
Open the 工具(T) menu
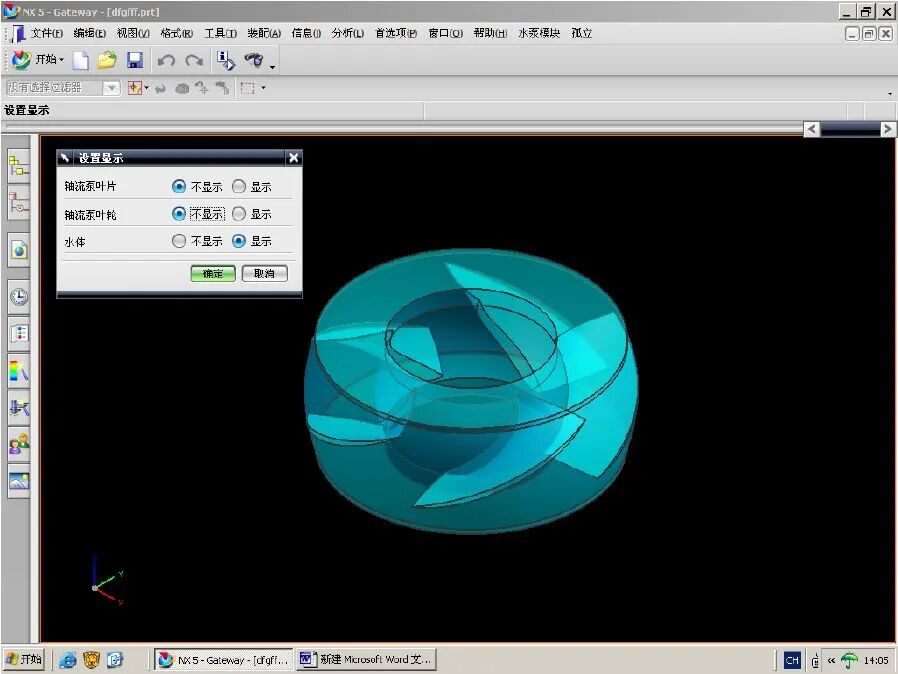(x=220, y=33)
